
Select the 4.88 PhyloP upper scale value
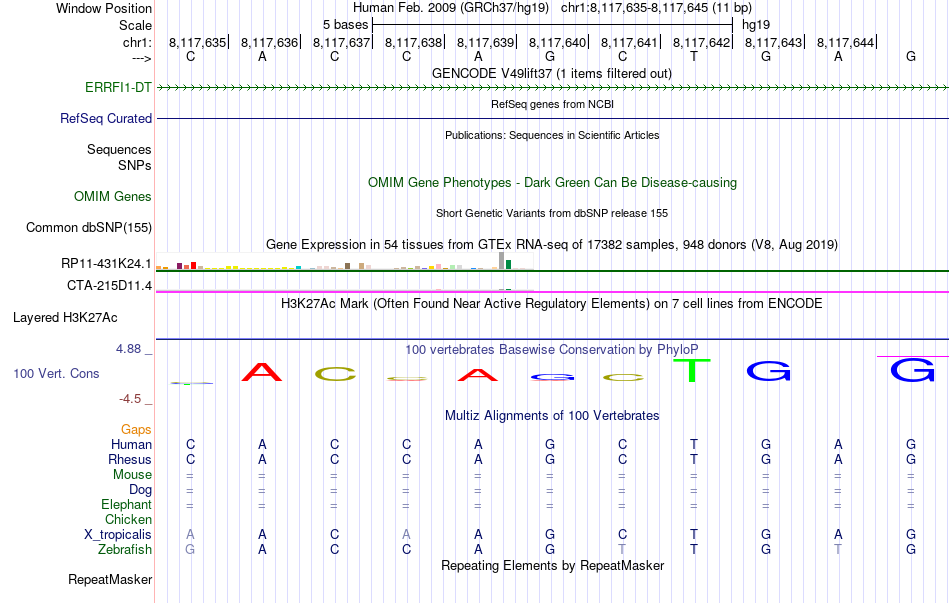[128, 348]
